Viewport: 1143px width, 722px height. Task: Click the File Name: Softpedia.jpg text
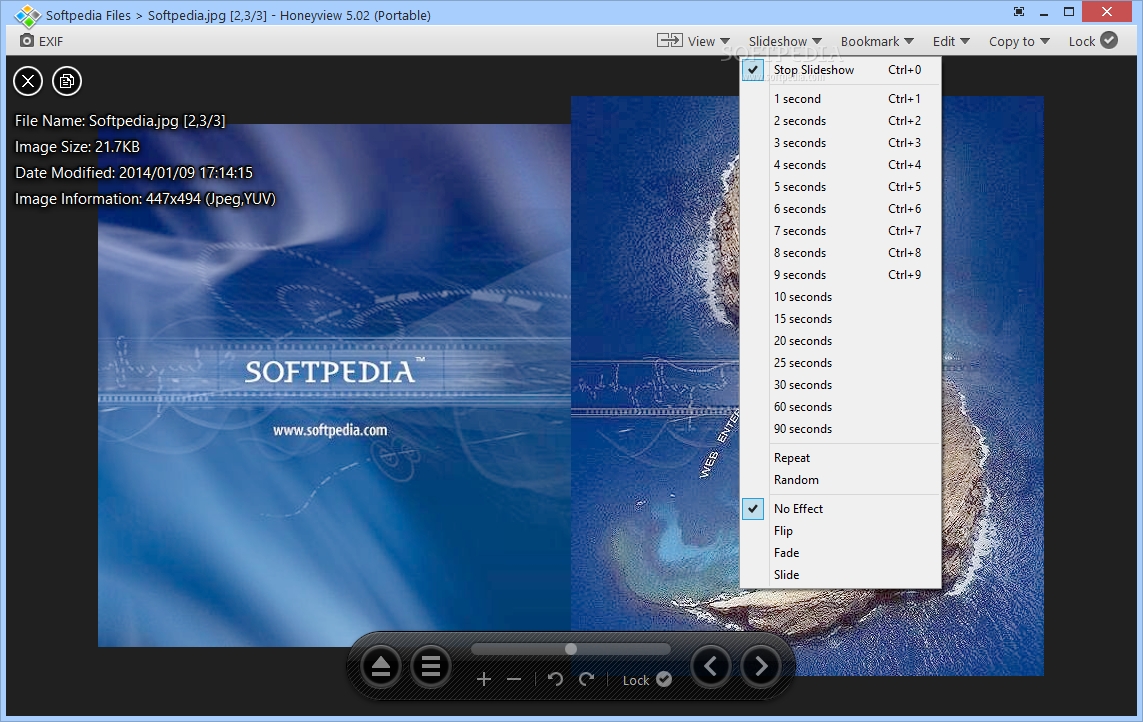pos(120,120)
